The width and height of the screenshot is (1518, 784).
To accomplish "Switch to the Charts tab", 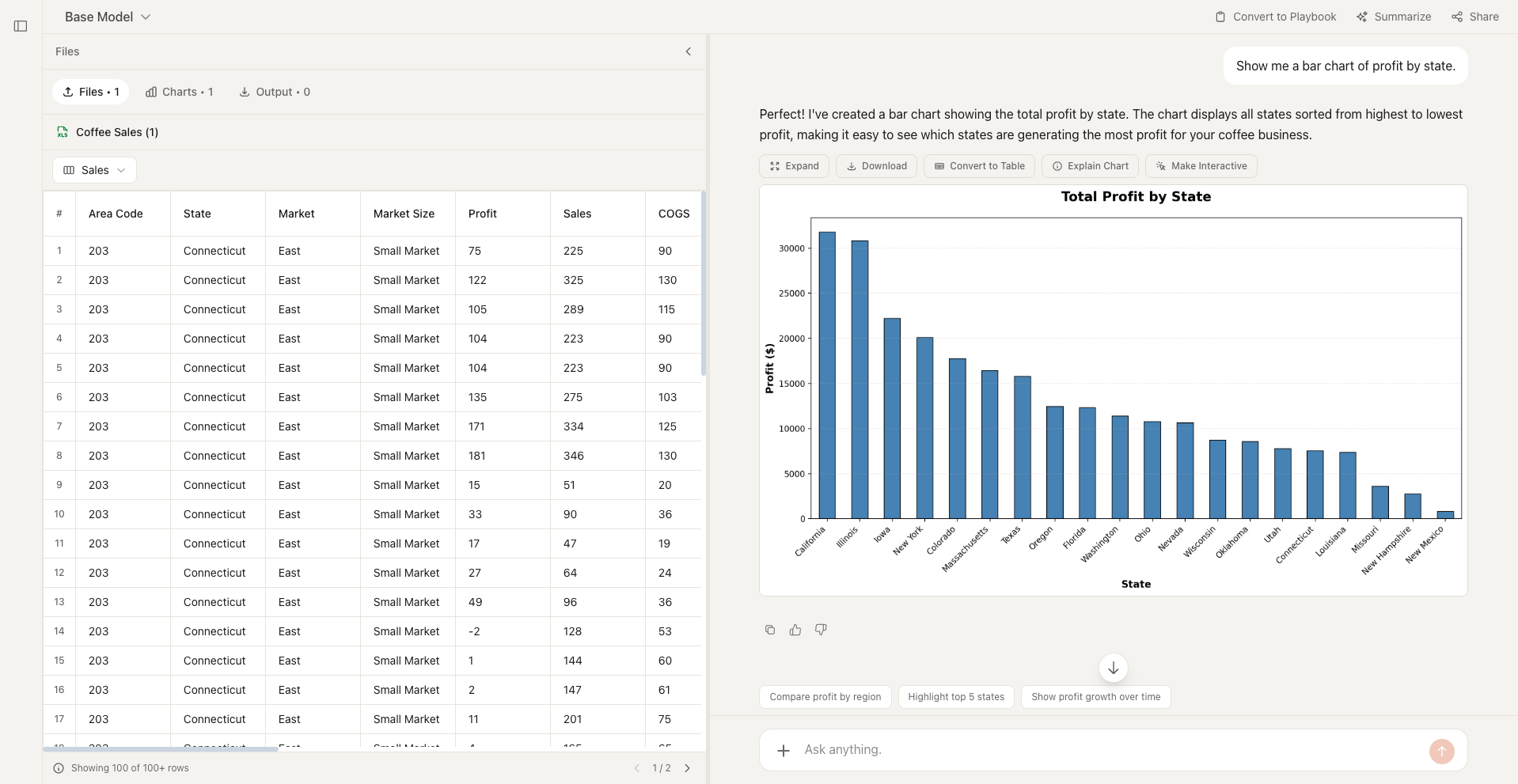I will tap(180, 92).
